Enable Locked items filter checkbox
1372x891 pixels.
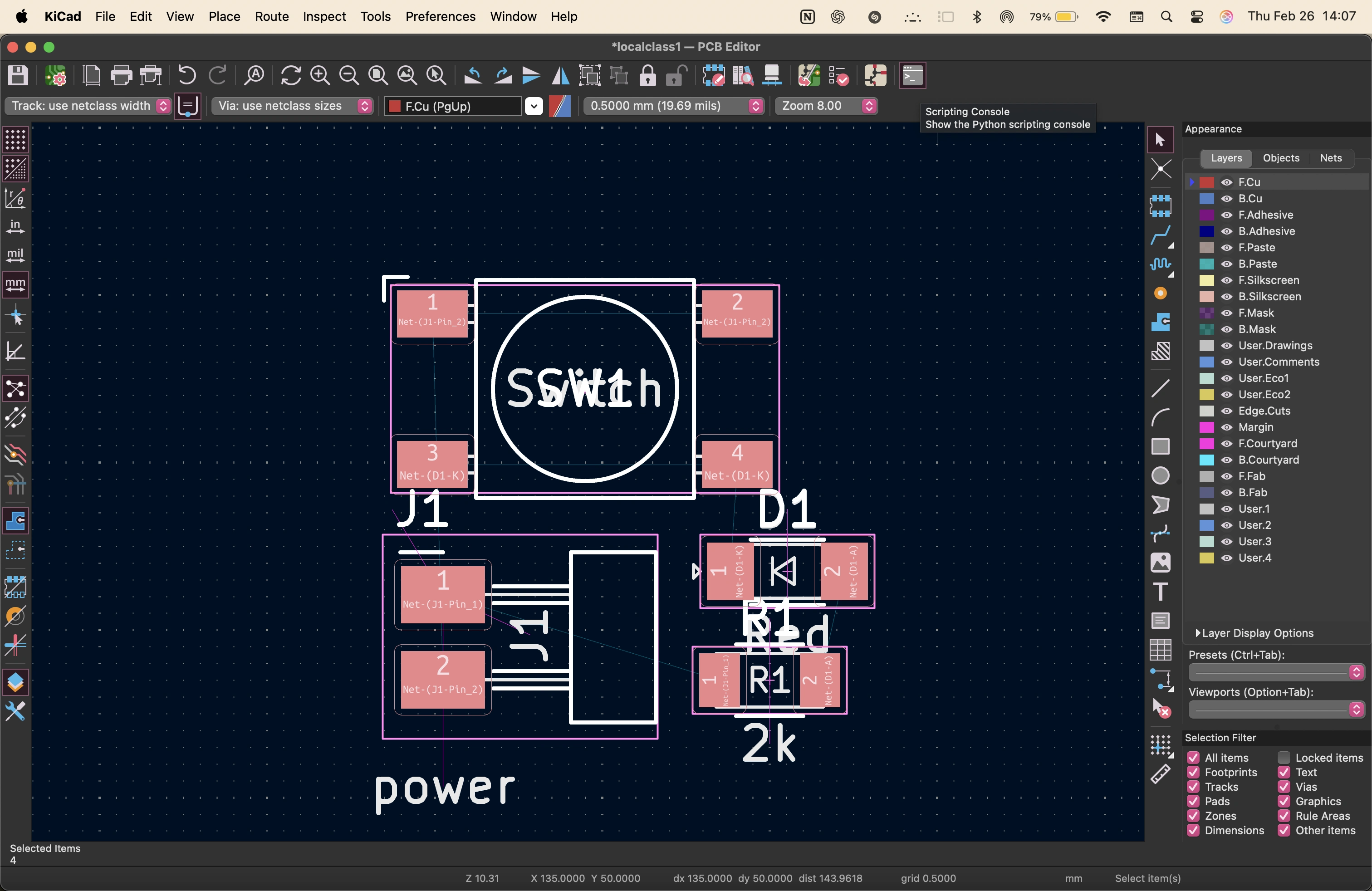[1284, 757]
